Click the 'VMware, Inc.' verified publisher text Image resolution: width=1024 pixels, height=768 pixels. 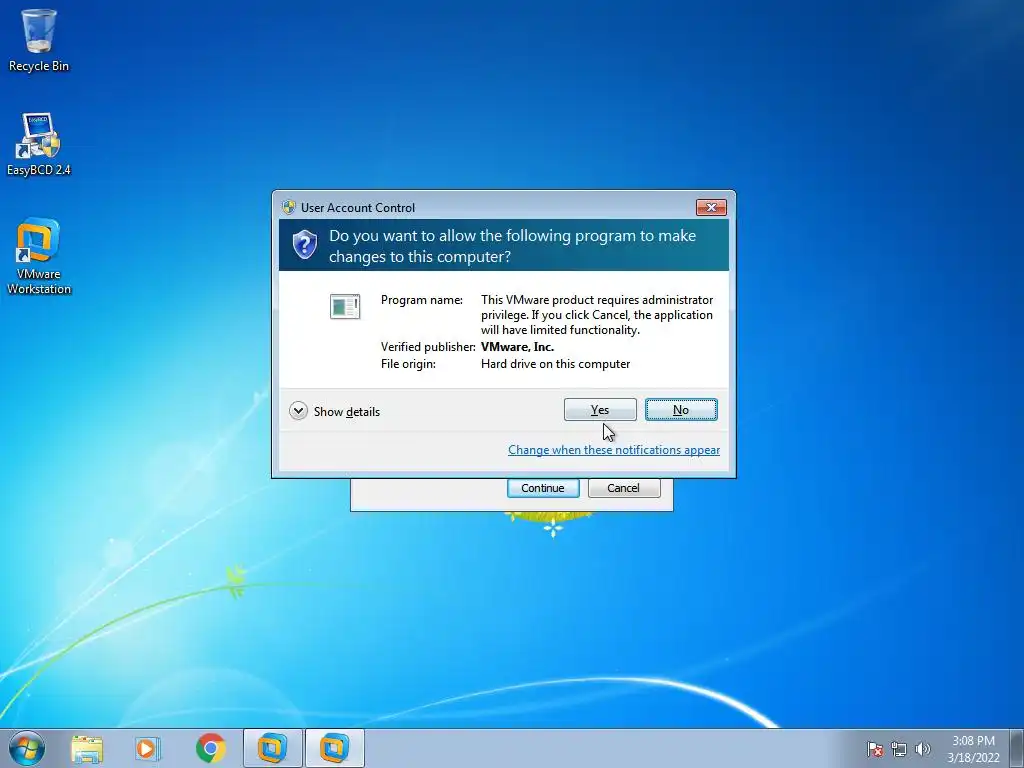point(517,347)
